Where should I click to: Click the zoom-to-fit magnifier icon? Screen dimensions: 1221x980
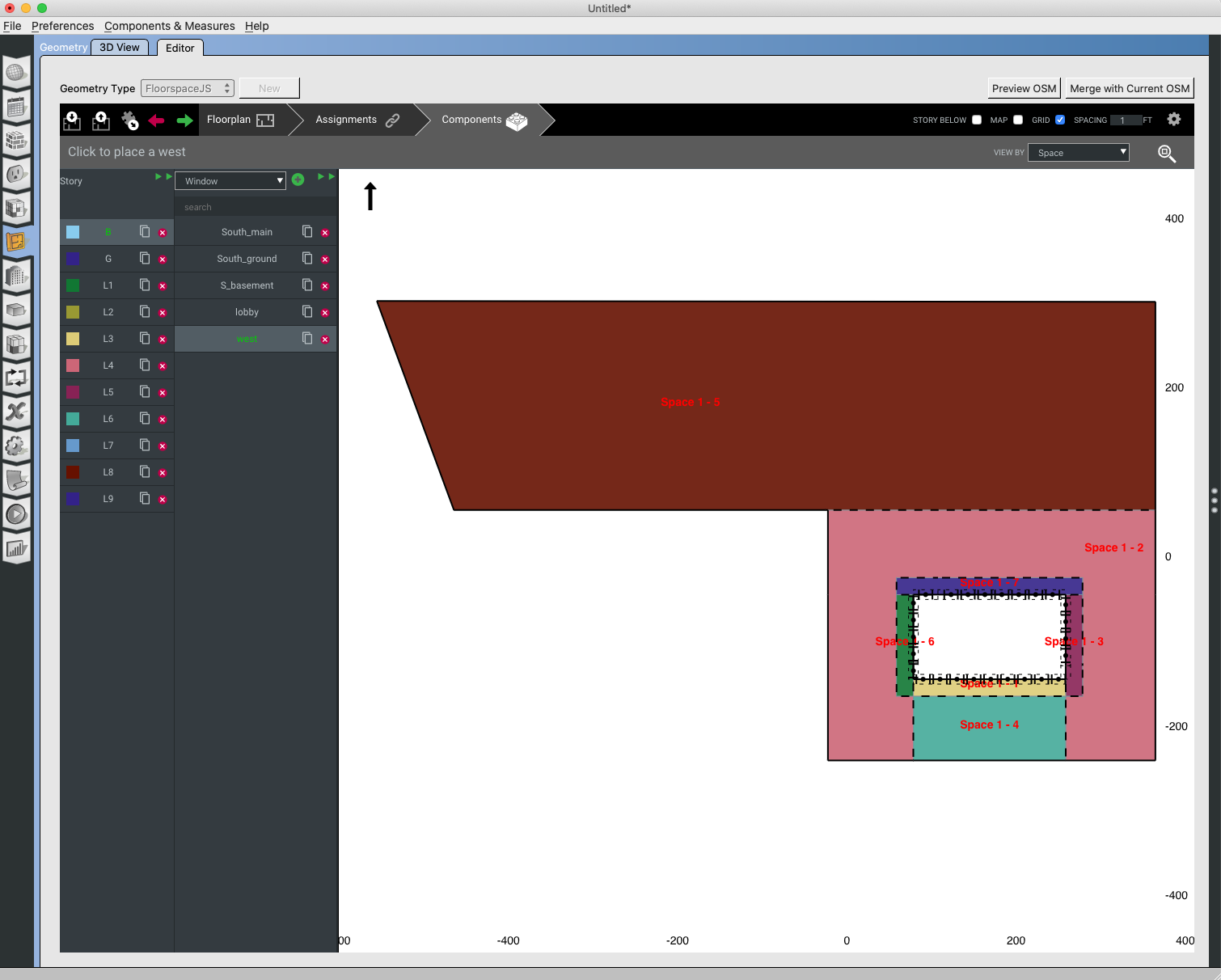pos(1166,152)
